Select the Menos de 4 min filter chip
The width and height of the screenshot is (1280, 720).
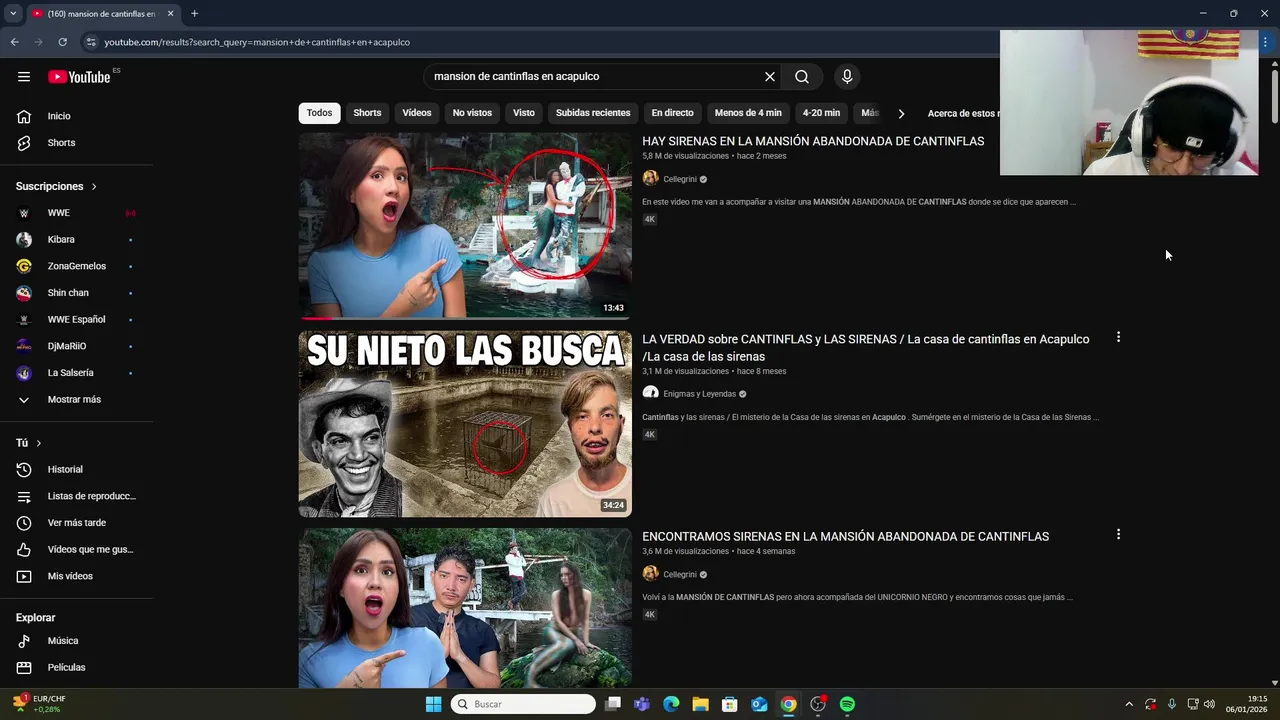tap(748, 113)
